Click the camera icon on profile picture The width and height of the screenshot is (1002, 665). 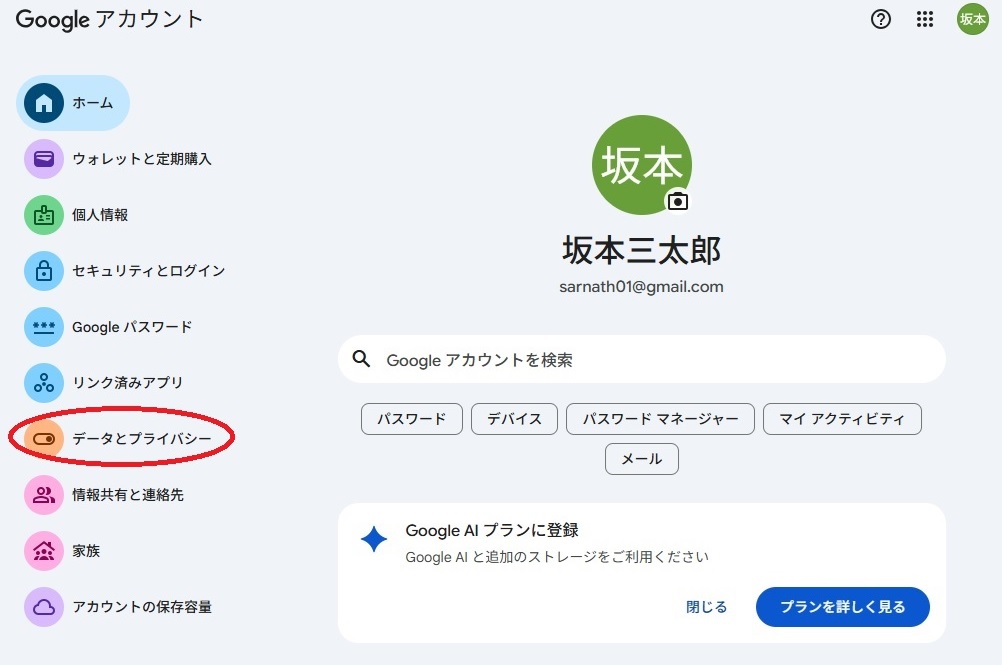678,201
